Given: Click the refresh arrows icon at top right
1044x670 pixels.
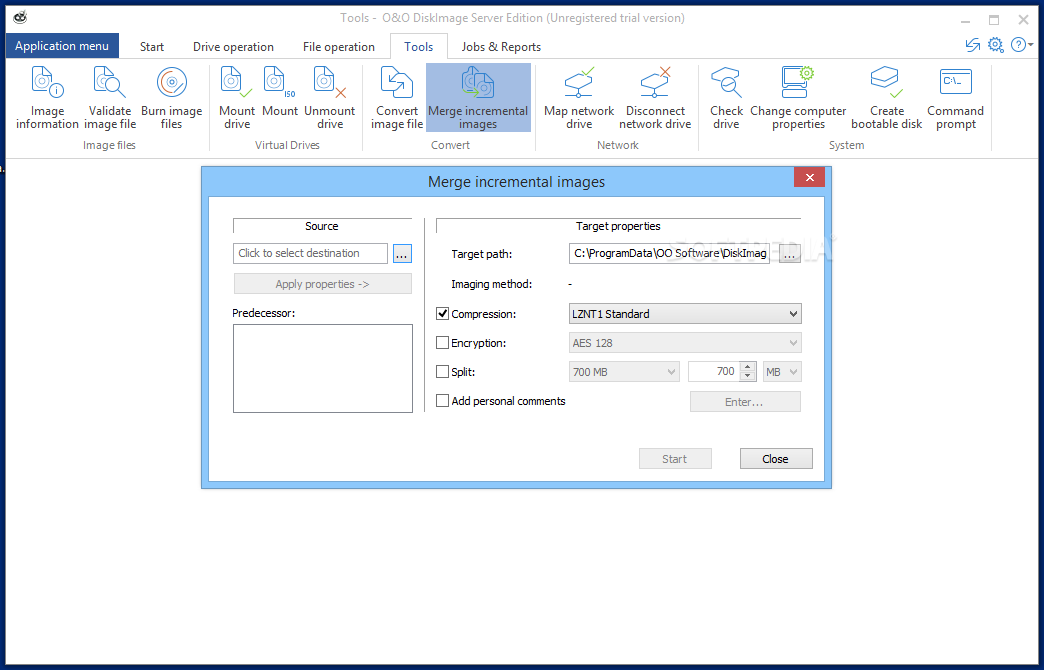Looking at the screenshot, I should coord(973,45).
